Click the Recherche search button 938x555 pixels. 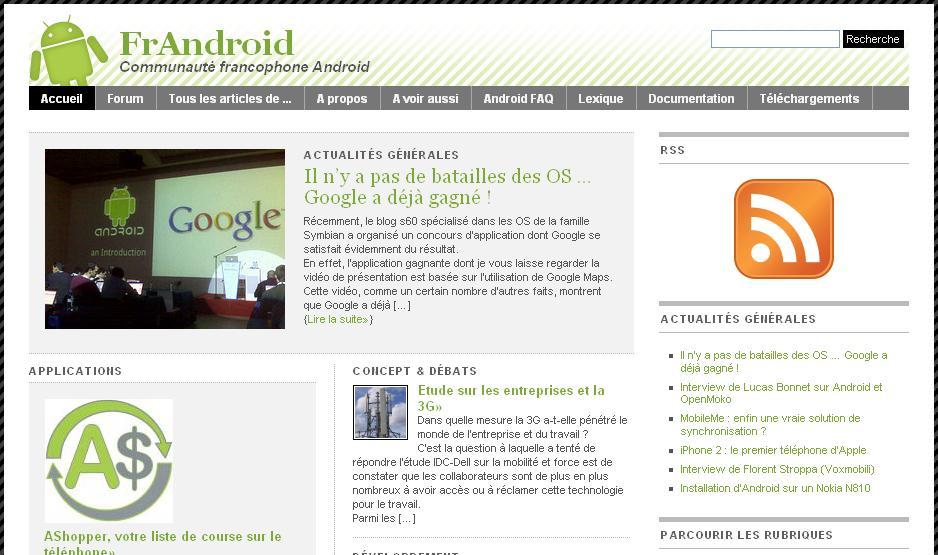873,39
